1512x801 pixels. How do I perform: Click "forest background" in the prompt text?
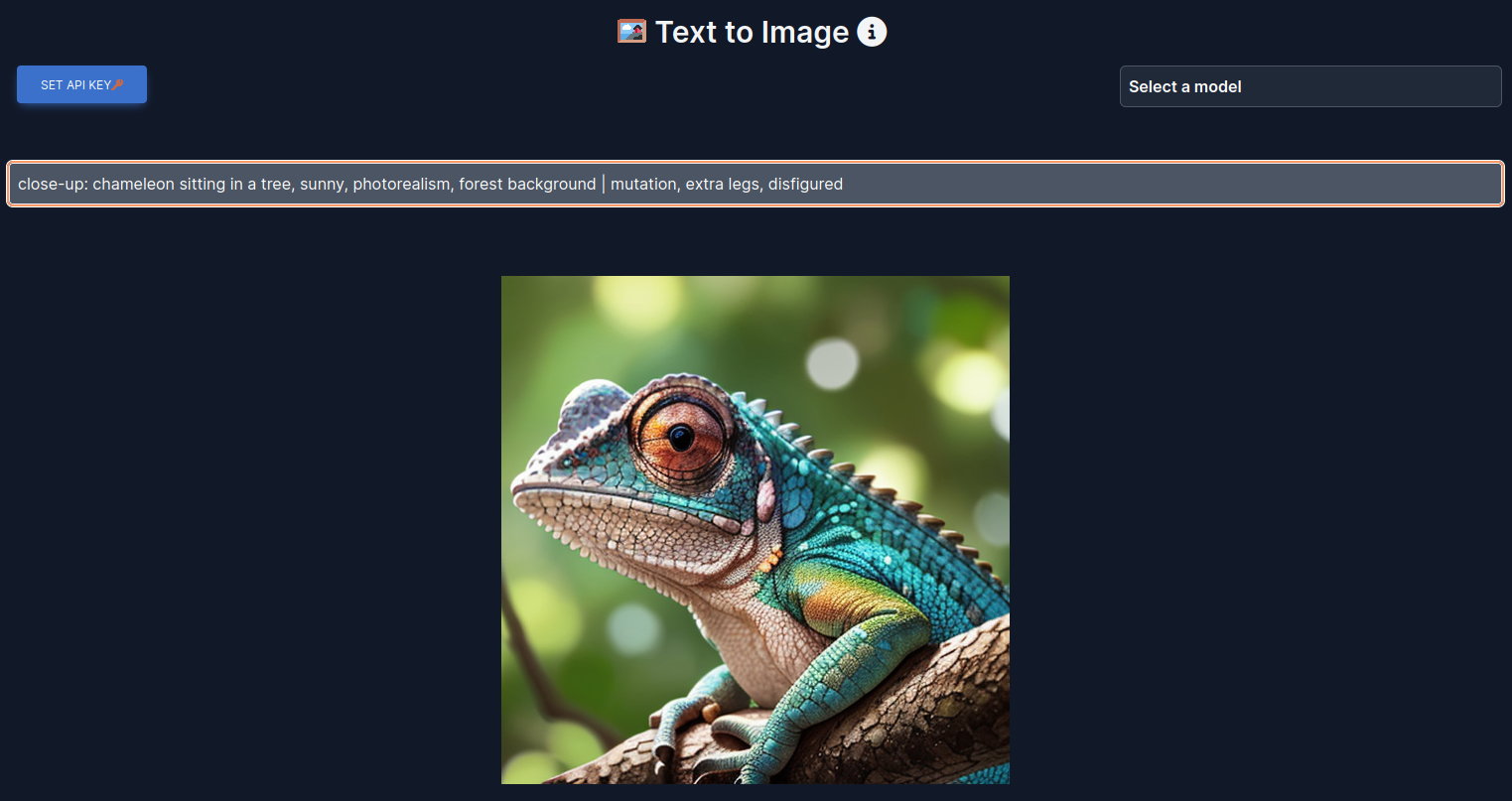tap(527, 184)
